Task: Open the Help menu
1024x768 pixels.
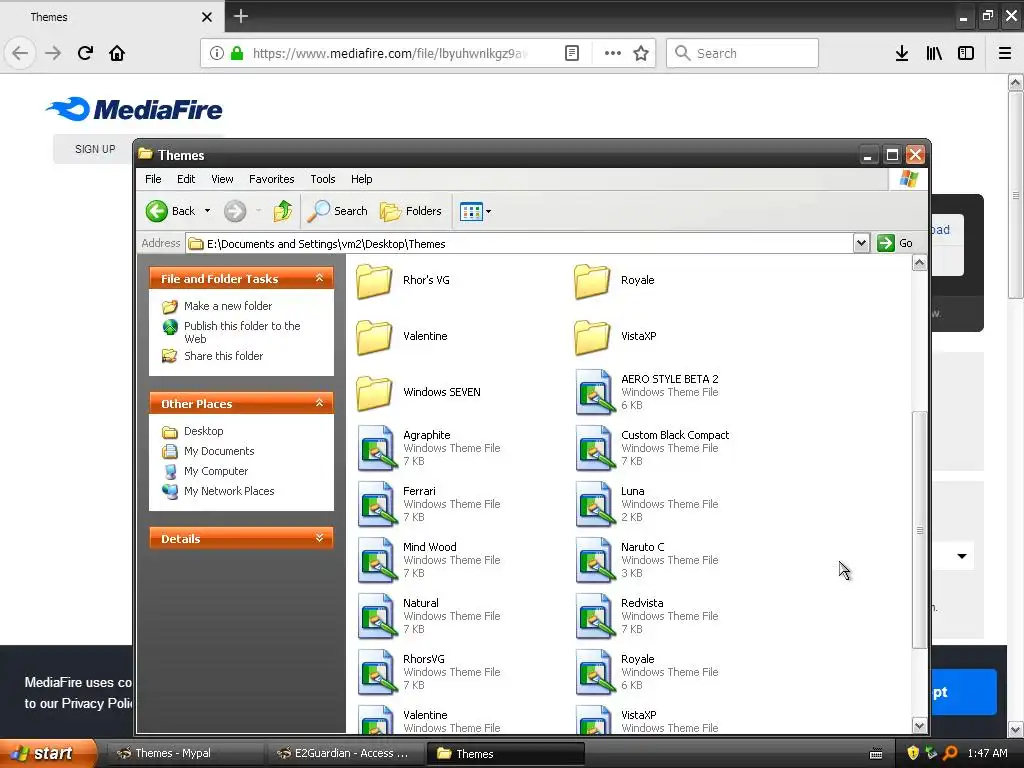Action: [x=361, y=179]
